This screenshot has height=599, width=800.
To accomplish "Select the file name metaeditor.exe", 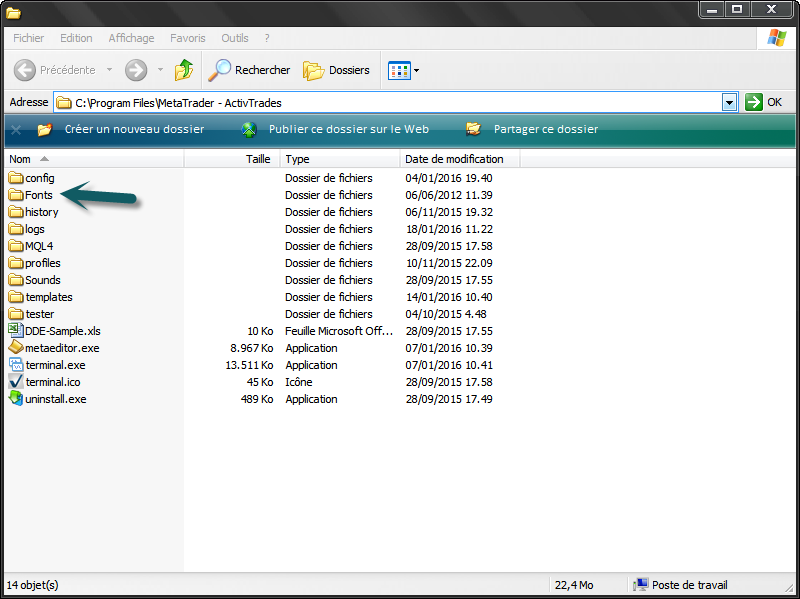I will [x=62, y=348].
